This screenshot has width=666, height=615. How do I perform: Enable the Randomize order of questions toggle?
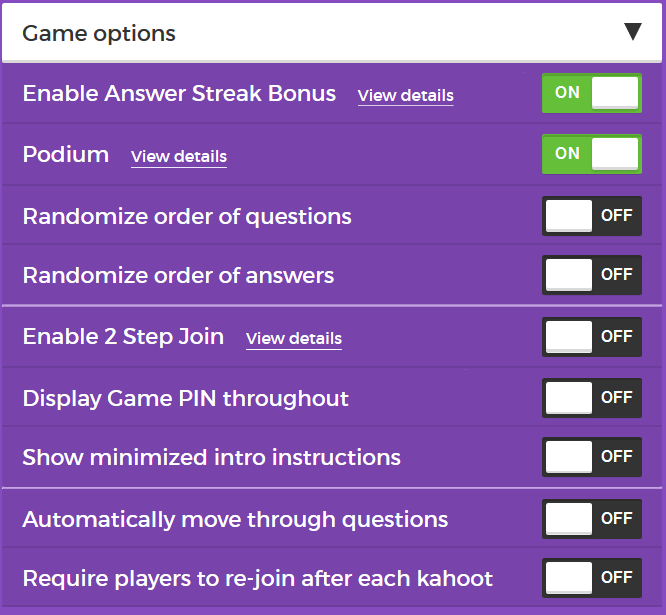click(x=591, y=216)
